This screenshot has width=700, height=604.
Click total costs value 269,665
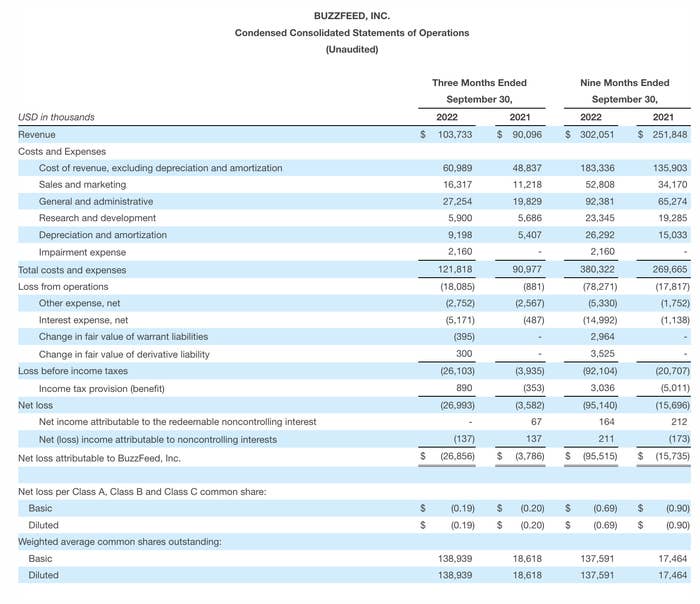[670, 269]
